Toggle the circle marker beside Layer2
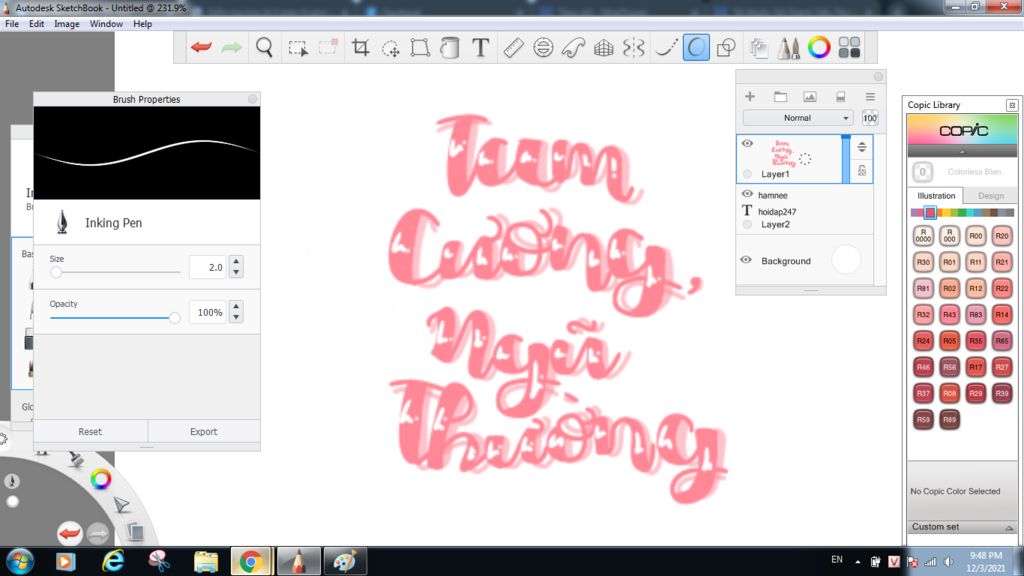1024x576 pixels. [747, 224]
